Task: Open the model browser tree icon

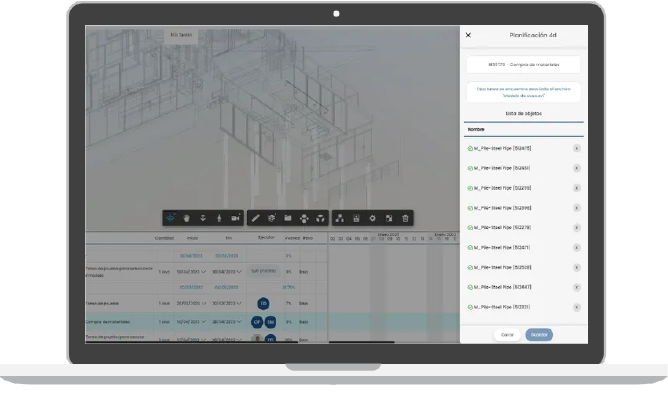Action: tap(340, 218)
